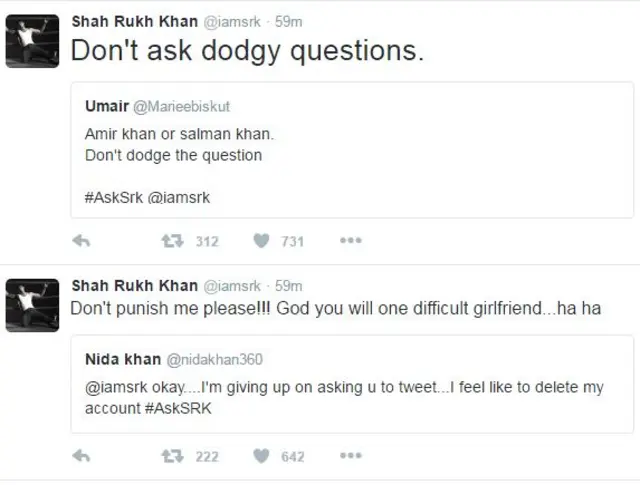Open the @iamsrk handle on the second tweet
Screen dimensions: 640x485
tap(232, 286)
